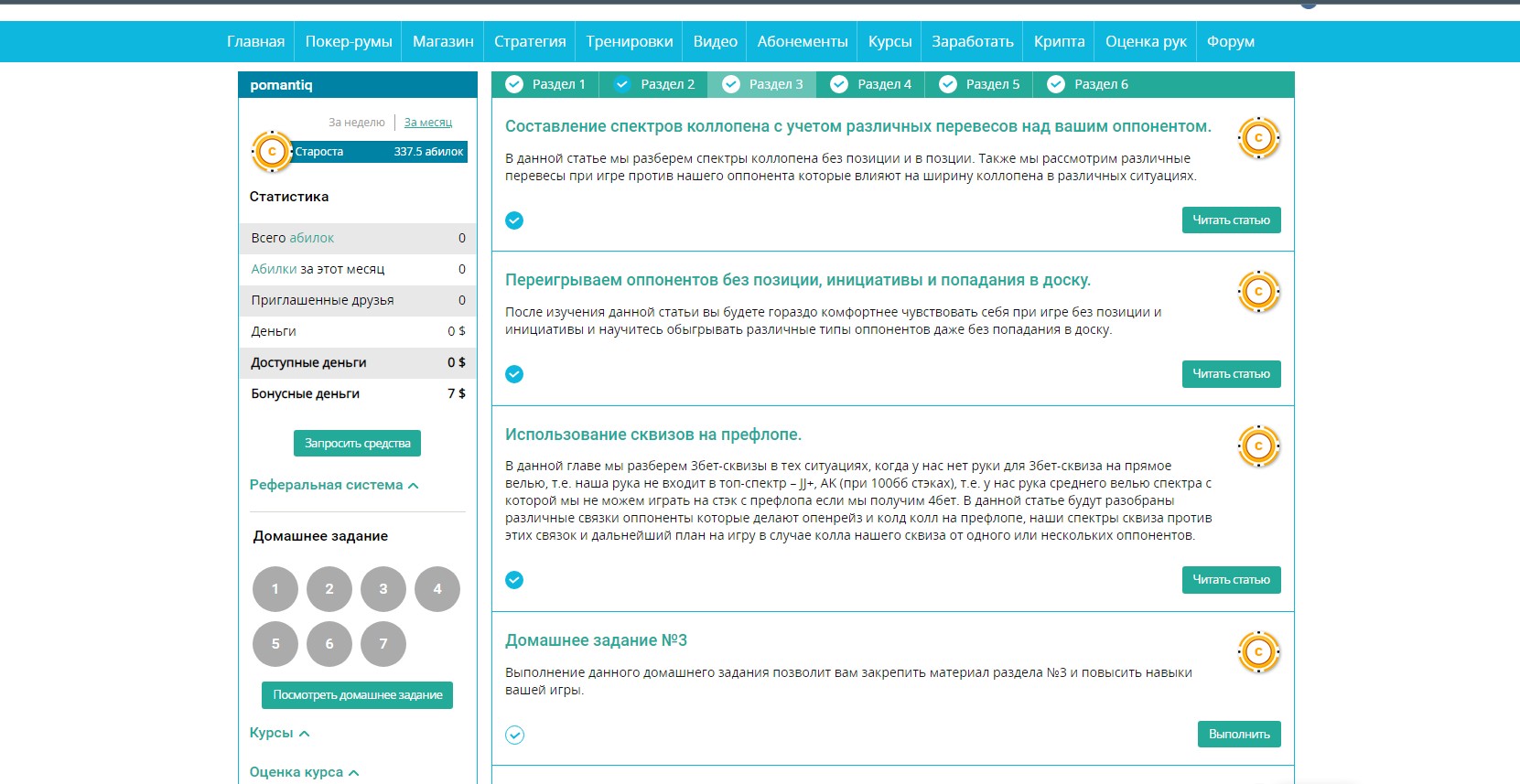Open article title Переигрываем оппонентов без позиции
Image resolution: width=1520 pixels, height=784 pixels.
click(798, 280)
